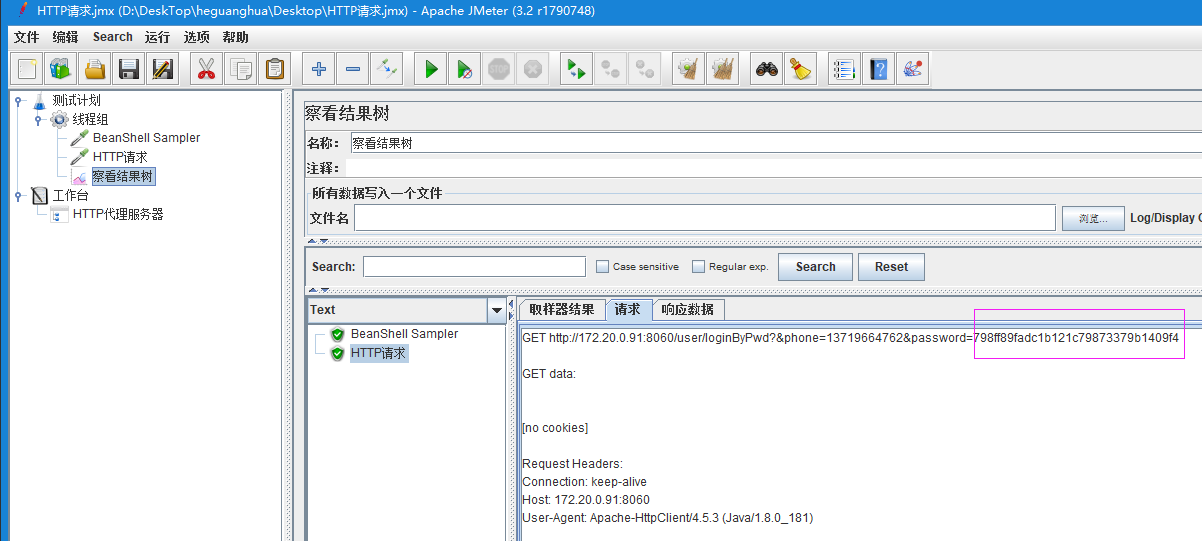Open the 文件 menu
1202x541 pixels.
(x=26, y=37)
